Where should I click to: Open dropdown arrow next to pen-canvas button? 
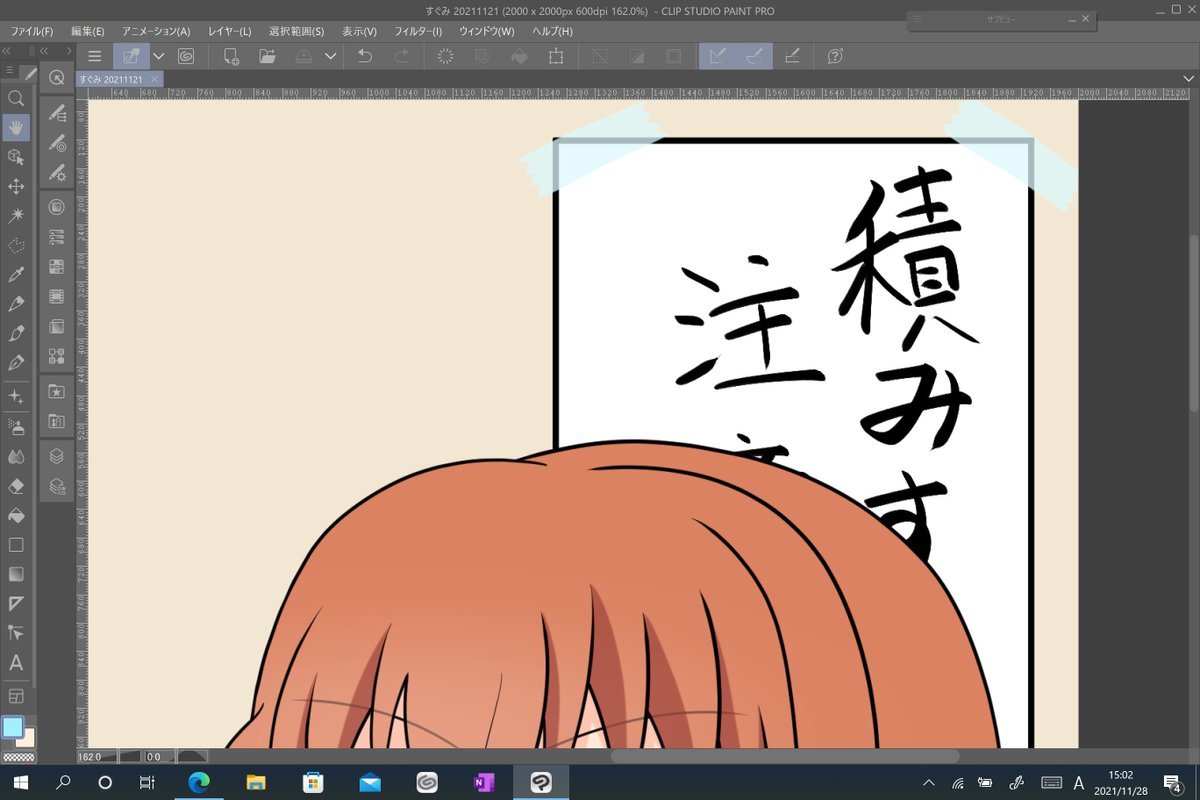pos(158,57)
